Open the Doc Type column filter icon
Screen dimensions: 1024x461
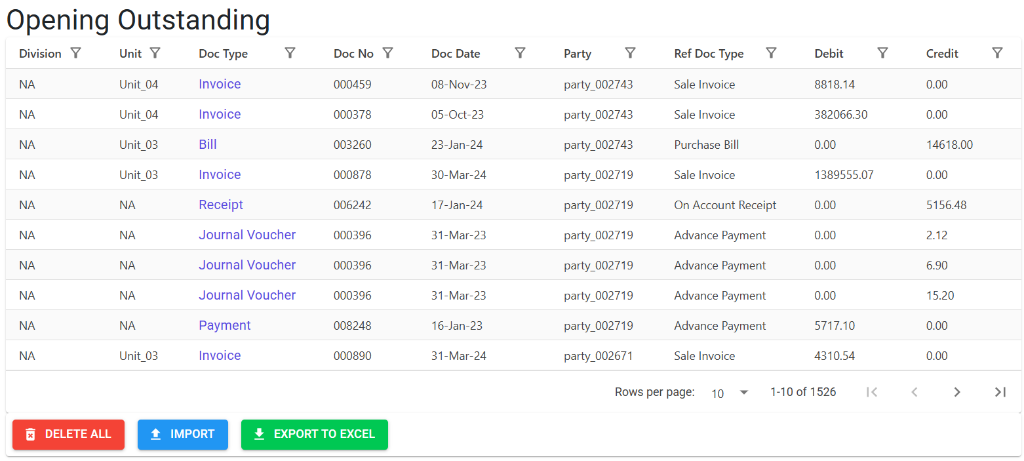(291, 54)
